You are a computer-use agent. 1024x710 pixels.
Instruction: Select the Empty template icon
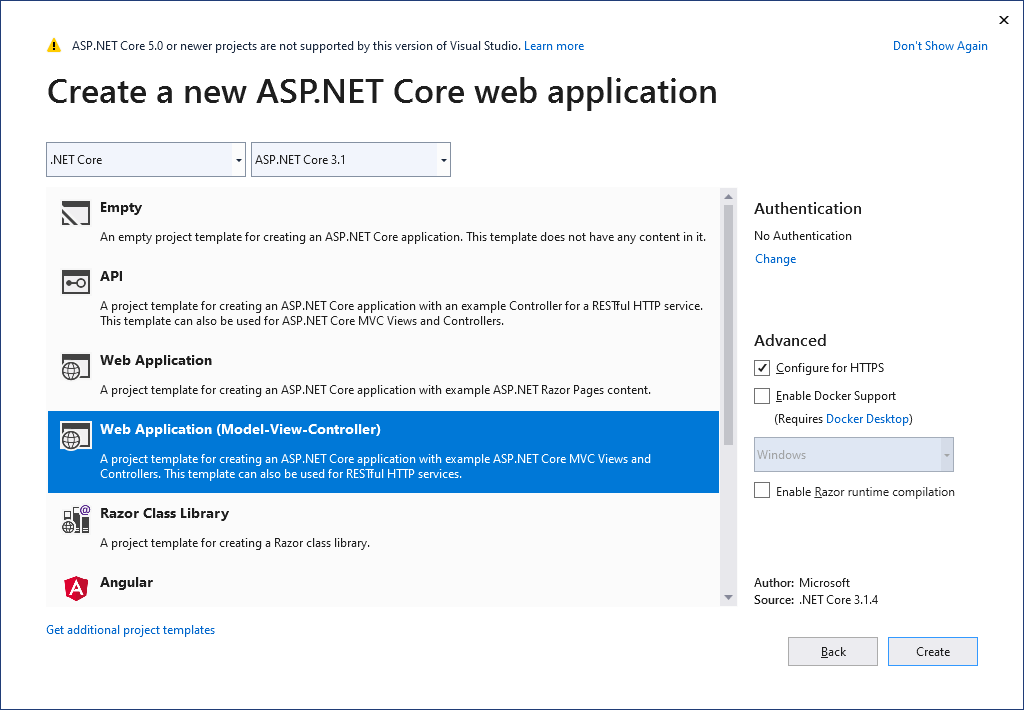tap(76, 213)
